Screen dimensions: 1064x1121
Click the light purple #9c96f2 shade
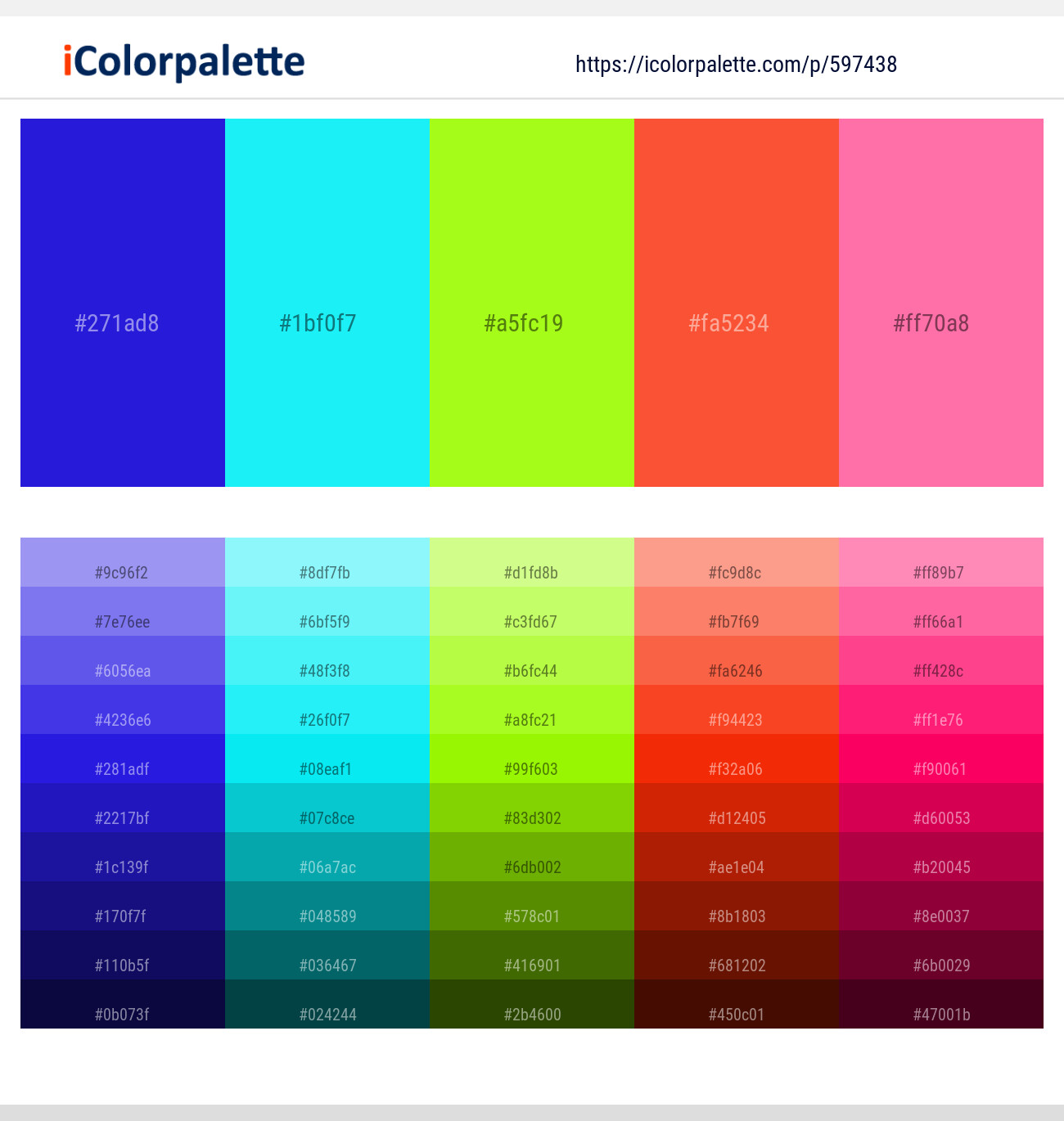[123, 562]
